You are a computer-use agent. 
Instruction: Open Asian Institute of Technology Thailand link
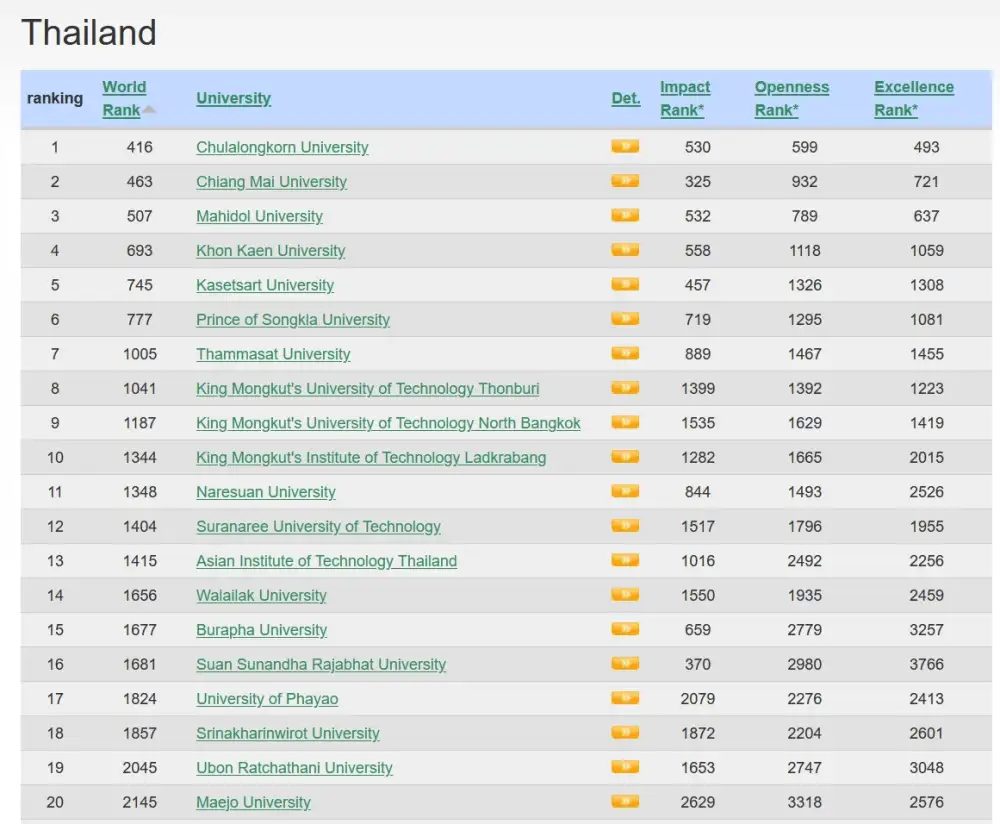click(326, 561)
